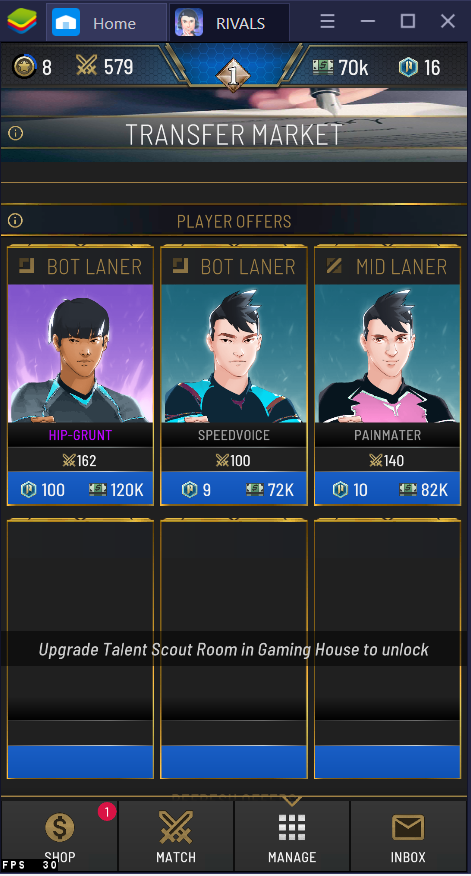The height and width of the screenshot is (876, 471).
Task: Open the Inbox envelope icon
Action: (x=408, y=828)
